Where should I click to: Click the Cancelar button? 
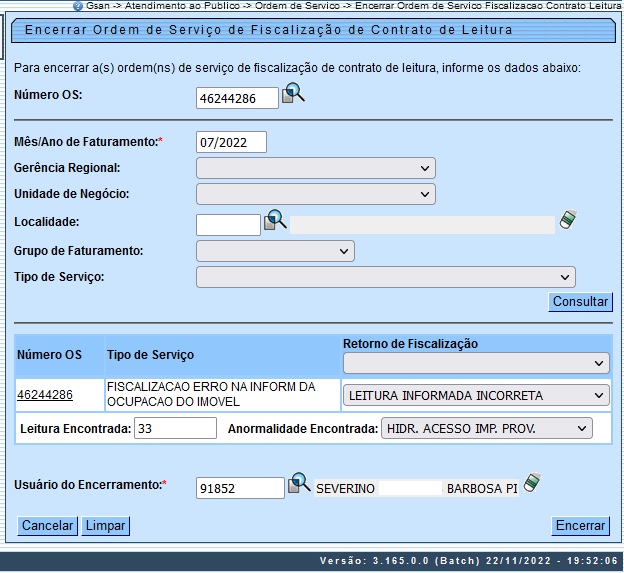pos(48,526)
